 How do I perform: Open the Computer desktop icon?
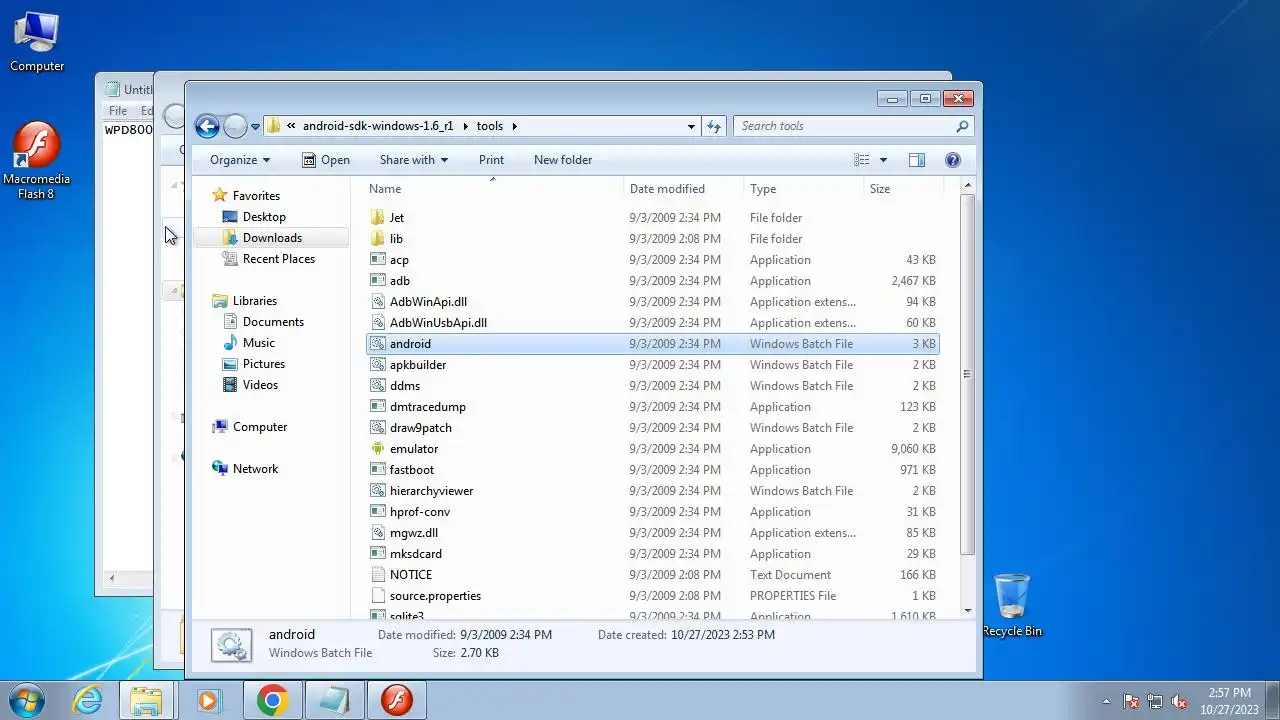tap(37, 42)
